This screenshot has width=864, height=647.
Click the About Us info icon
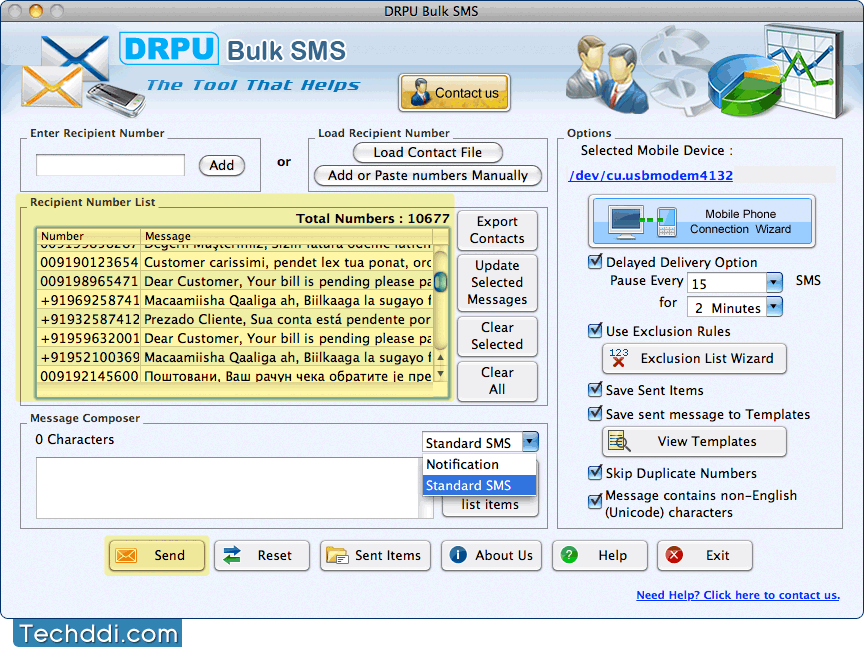[x=458, y=554]
